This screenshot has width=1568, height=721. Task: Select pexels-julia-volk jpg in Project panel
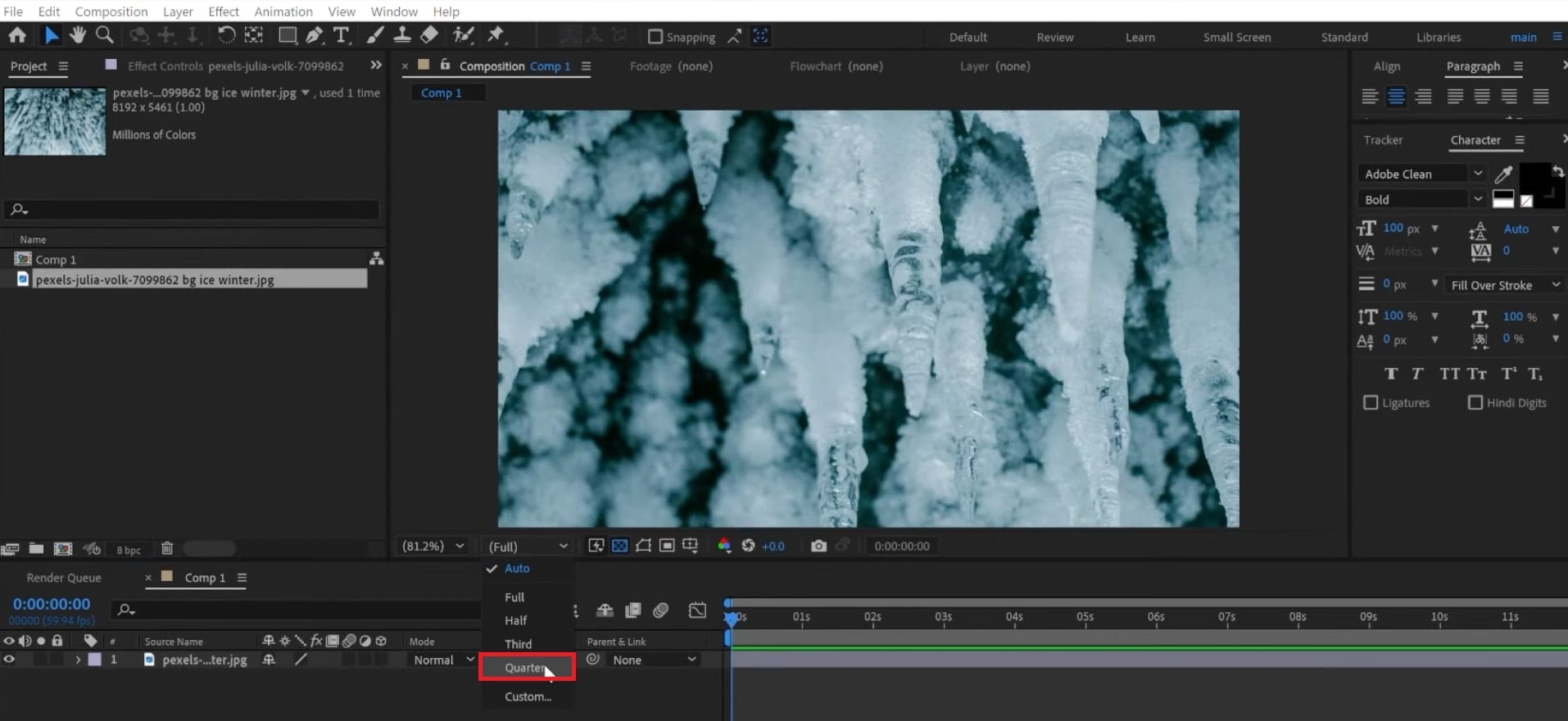click(155, 279)
